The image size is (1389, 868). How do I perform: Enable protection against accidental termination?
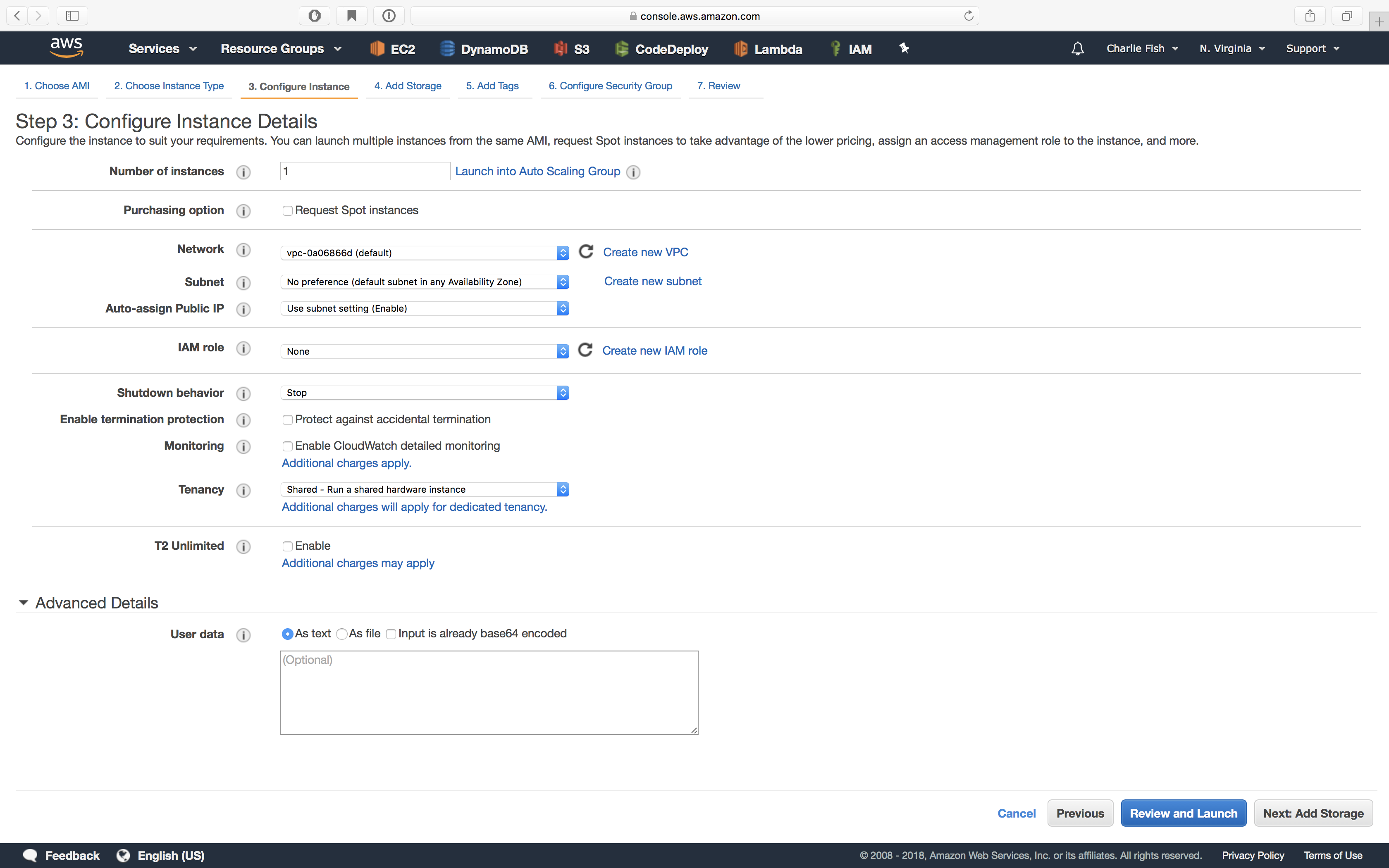tap(288, 420)
